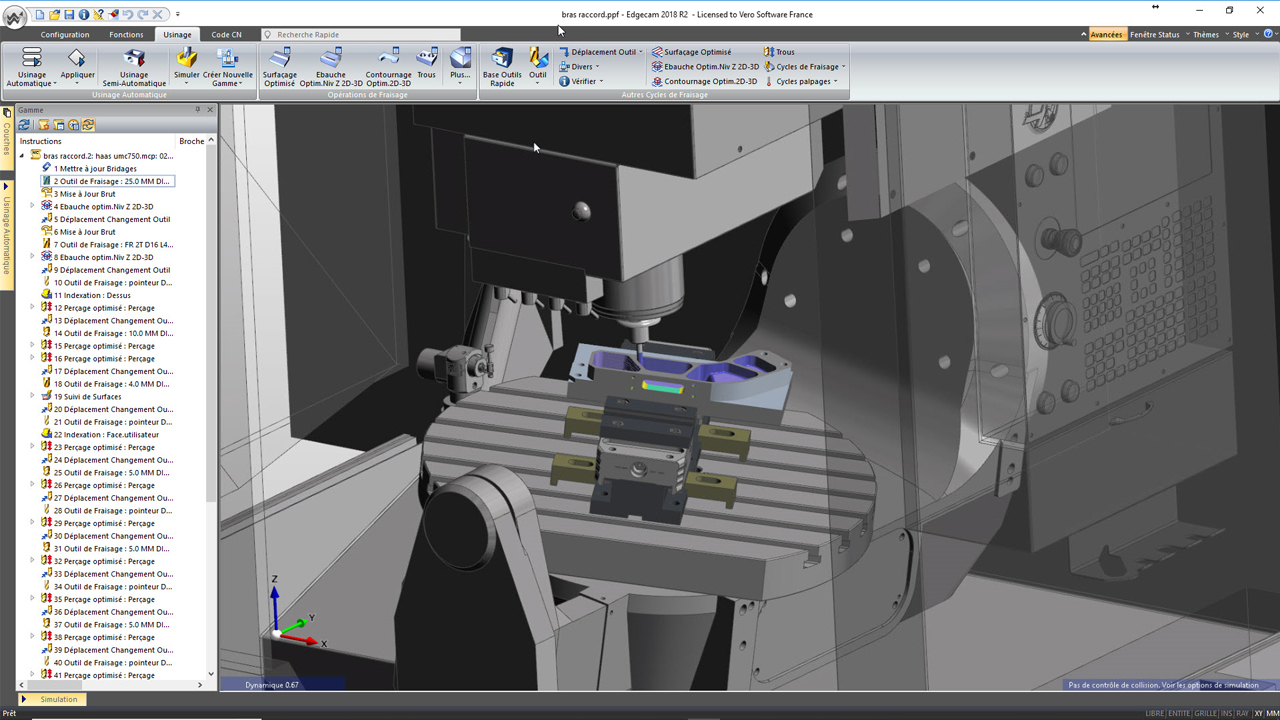Select '11 Indexation : Dessus' instruction

(x=92, y=295)
